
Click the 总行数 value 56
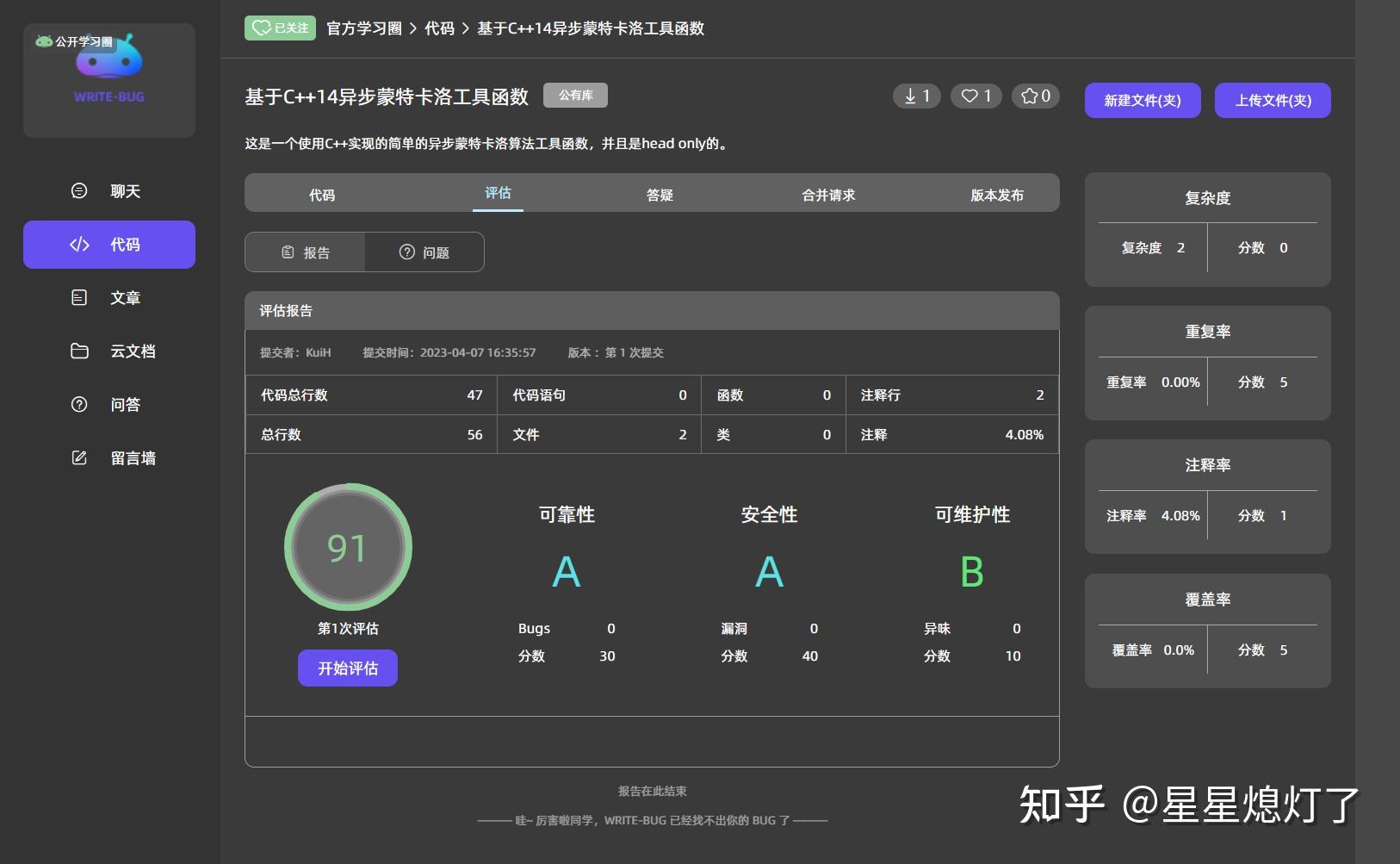(x=474, y=435)
